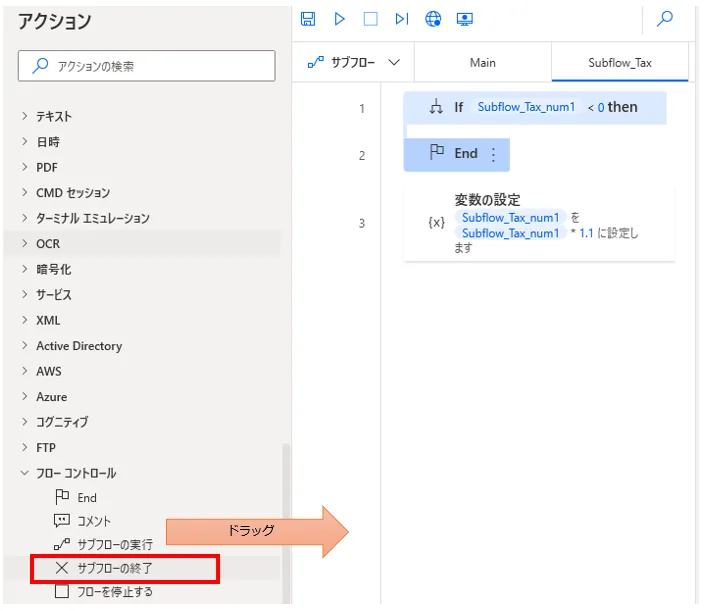Open the web recorder globe icon
The height and width of the screenshot is (611, 706).
click(433, 19)
